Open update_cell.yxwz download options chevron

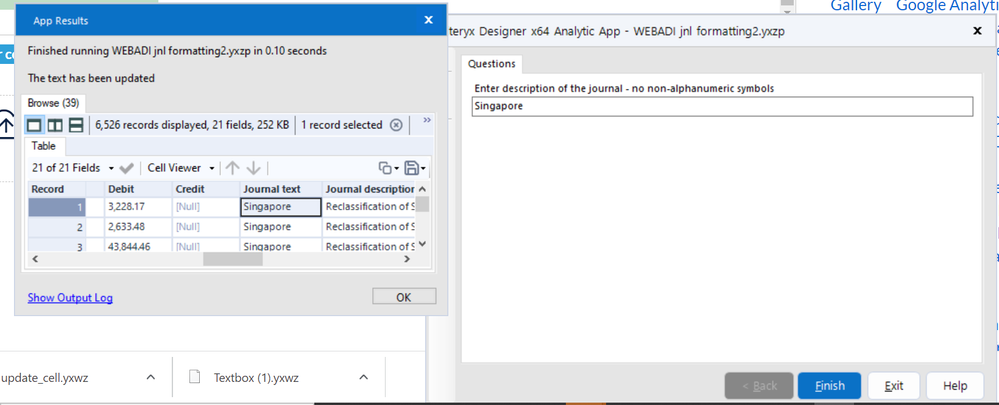(x=151, y=378)
